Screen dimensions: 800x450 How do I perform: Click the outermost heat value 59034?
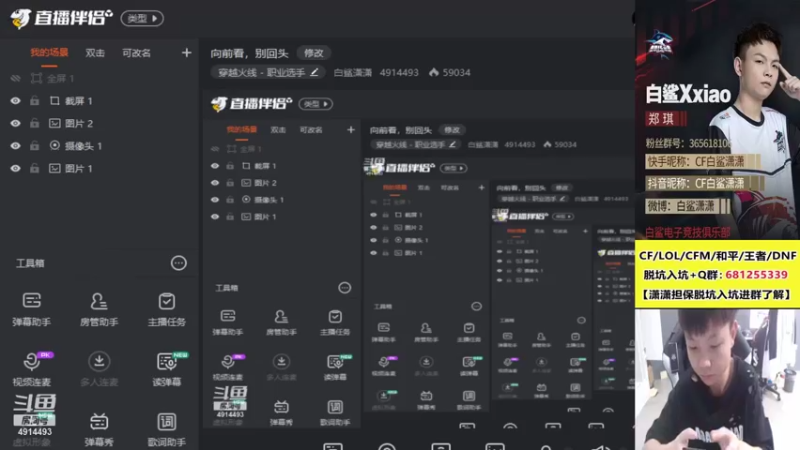coord(457,72)
